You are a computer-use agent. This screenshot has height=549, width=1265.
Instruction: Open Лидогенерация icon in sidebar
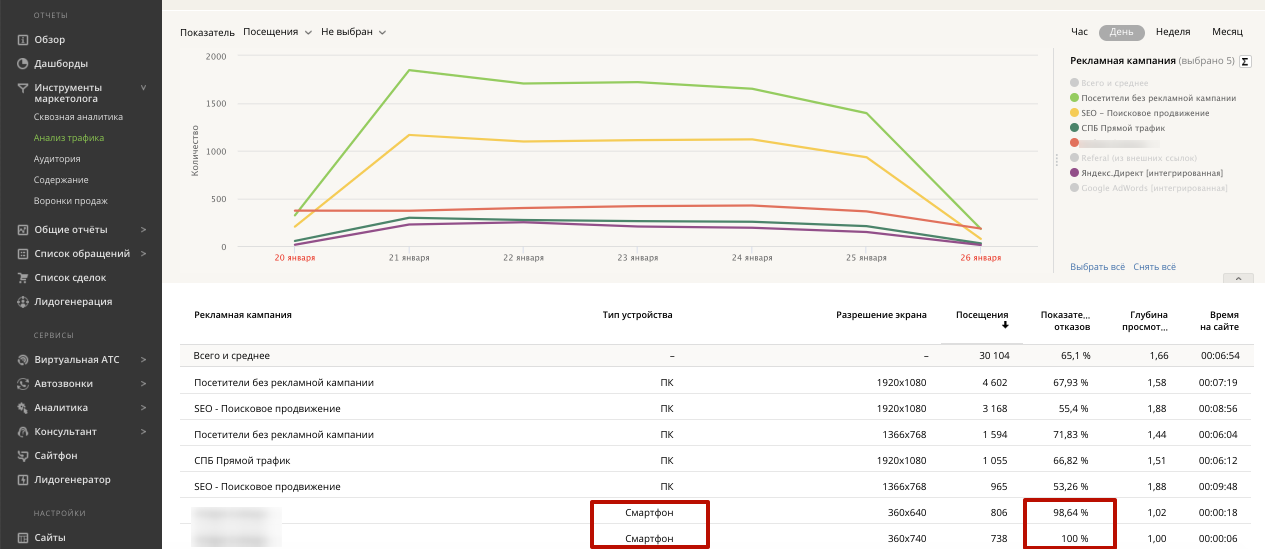22,302
